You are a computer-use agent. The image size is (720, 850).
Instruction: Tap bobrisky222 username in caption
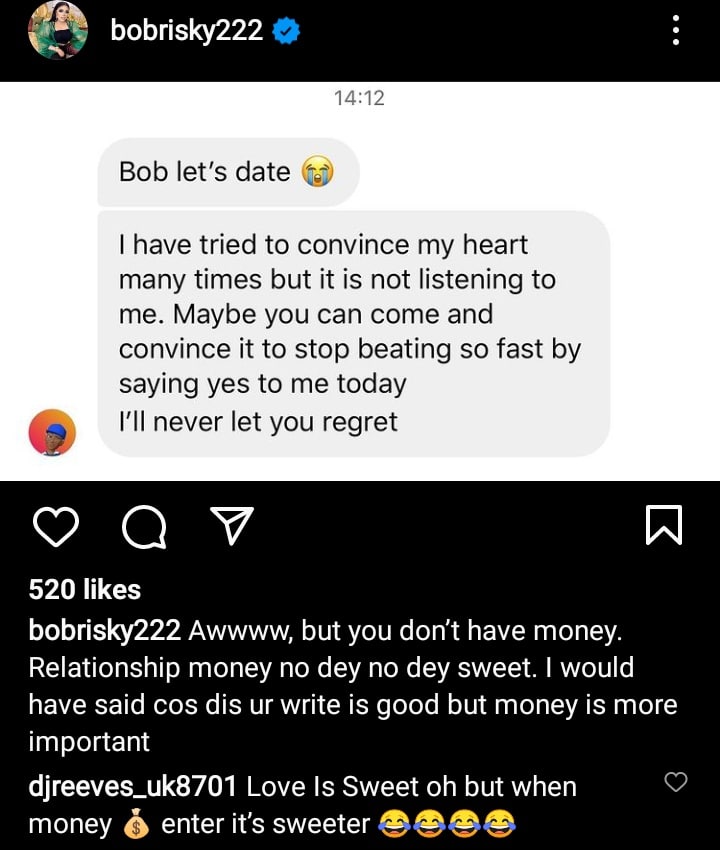(104, 631)
